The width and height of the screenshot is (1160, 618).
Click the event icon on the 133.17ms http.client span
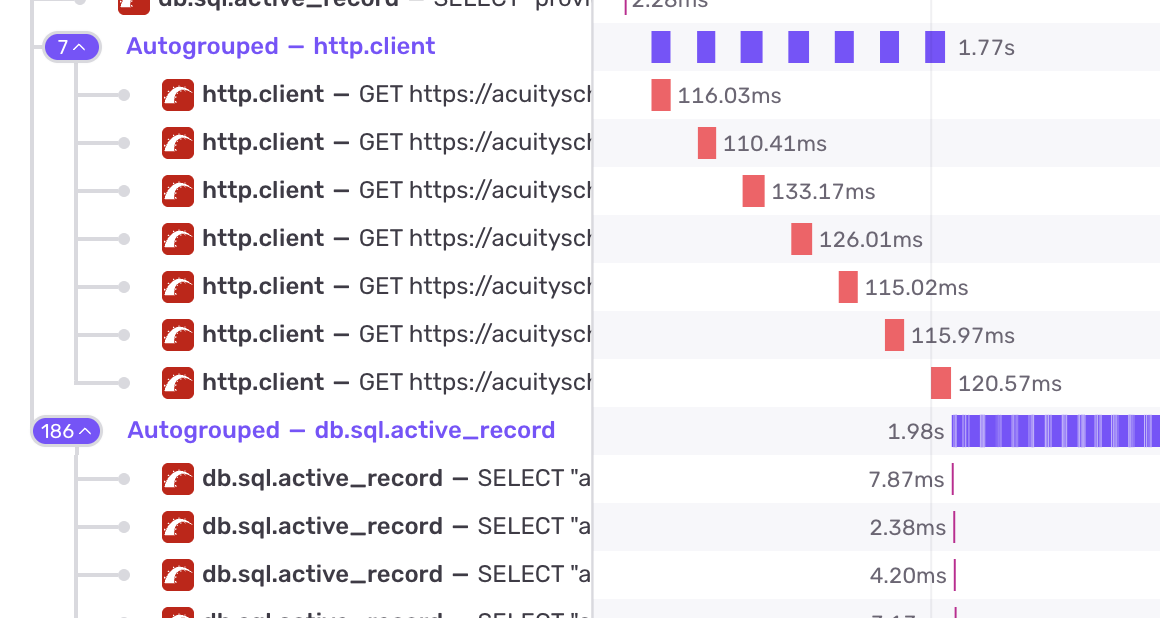pyautogui.click(x=177, y=190)
